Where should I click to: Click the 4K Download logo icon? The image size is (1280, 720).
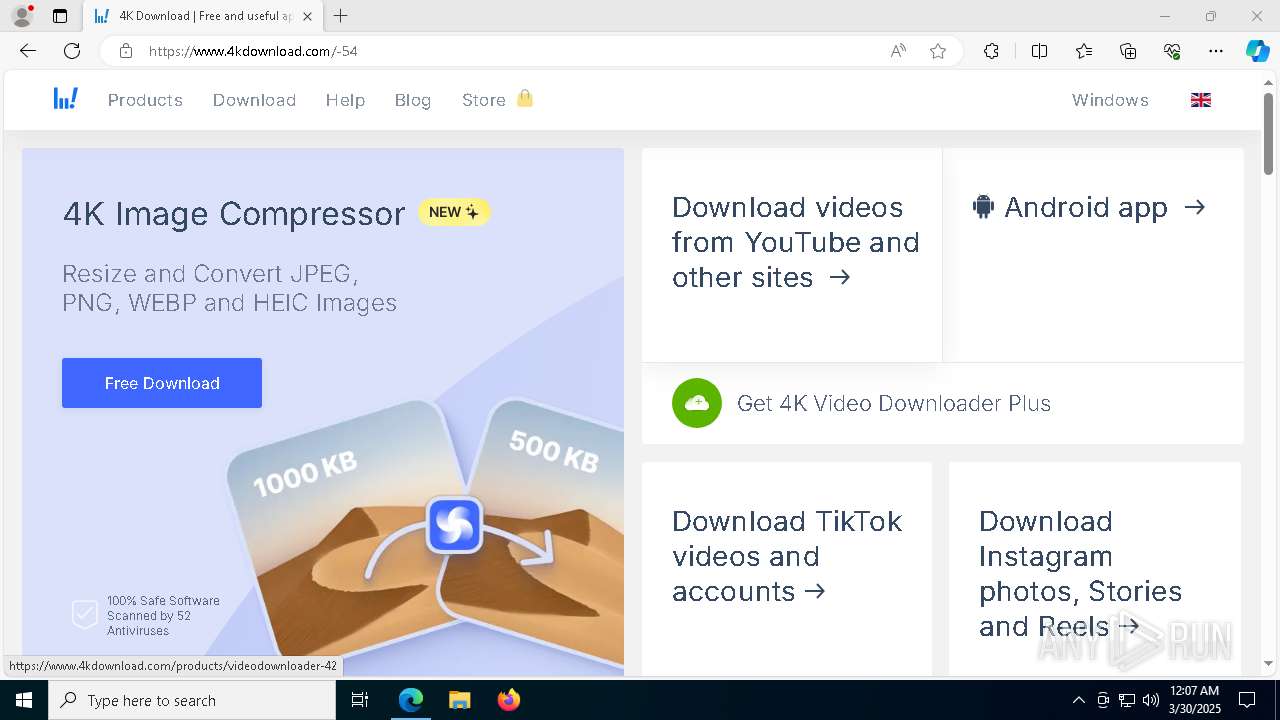click(x=66, y=99)
